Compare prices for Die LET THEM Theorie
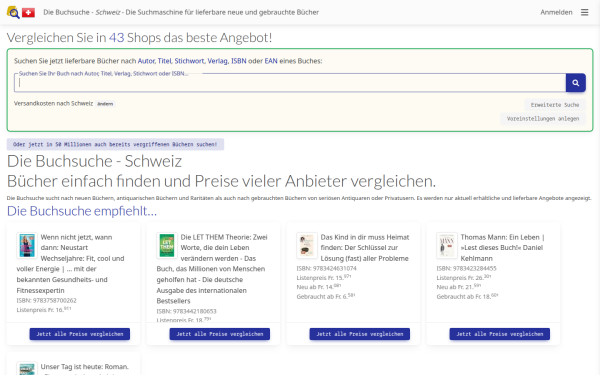Screen dimensions: 600x375 pos(220,334)
